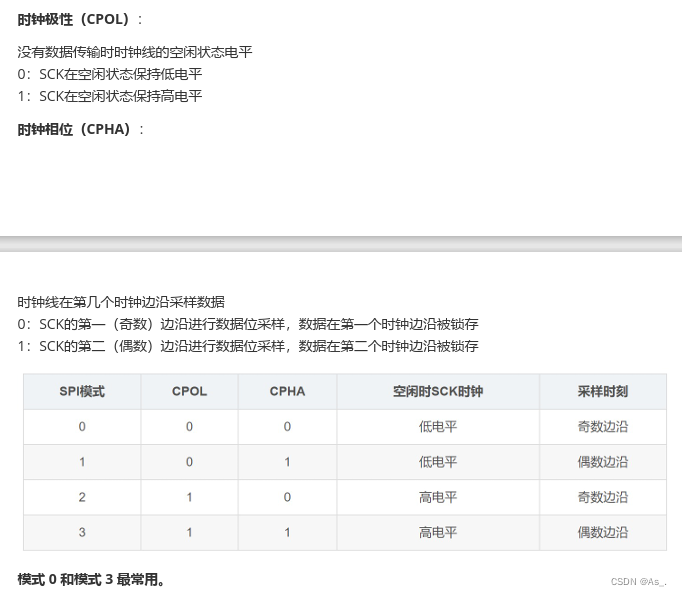Click the SPI模式 cell showing 1
Image resolution: width=682 pixels, height=596 pixels.
click(82, 462)
